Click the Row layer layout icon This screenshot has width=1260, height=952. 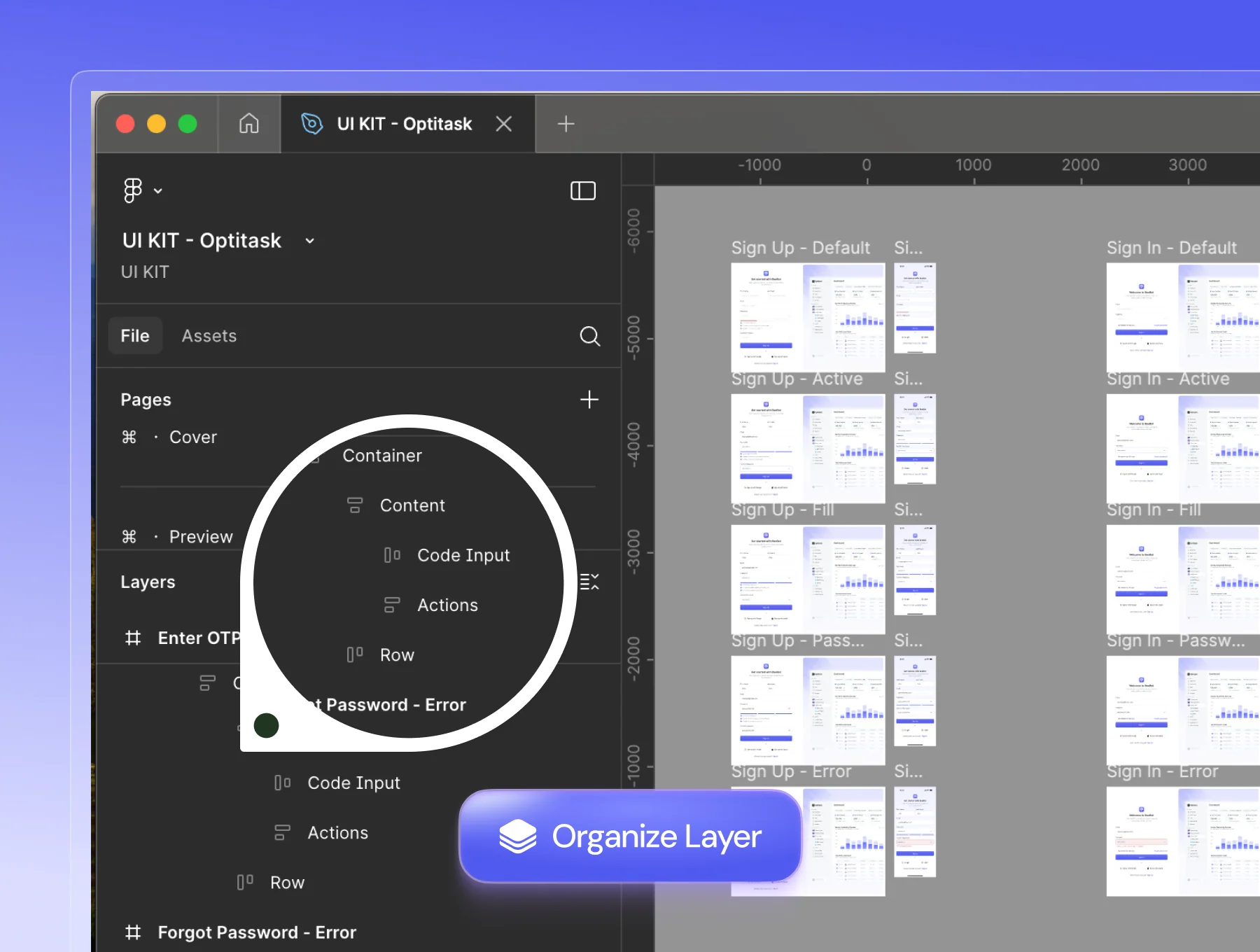pos(245,882)
